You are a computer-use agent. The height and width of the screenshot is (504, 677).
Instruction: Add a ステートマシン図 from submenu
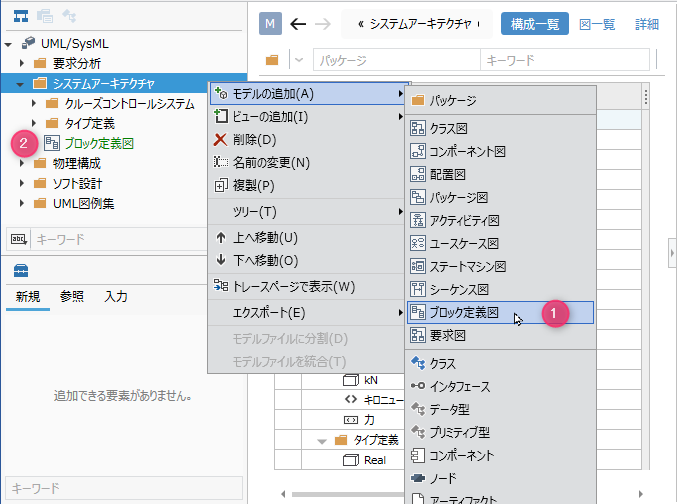(x=501, y=266)
